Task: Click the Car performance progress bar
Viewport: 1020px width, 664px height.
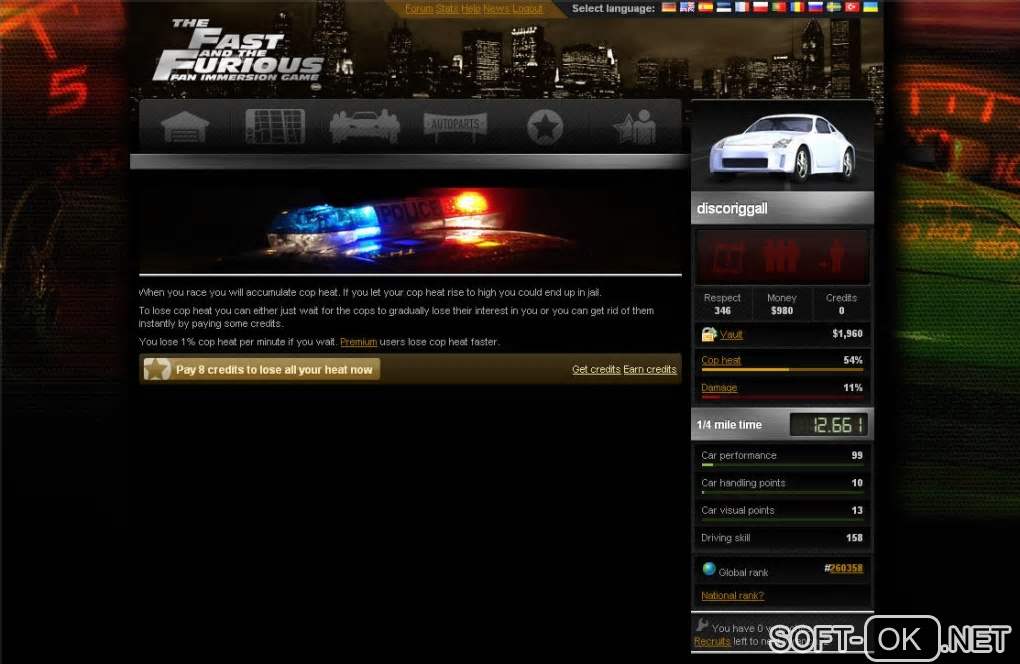Action: coord(782,465)
